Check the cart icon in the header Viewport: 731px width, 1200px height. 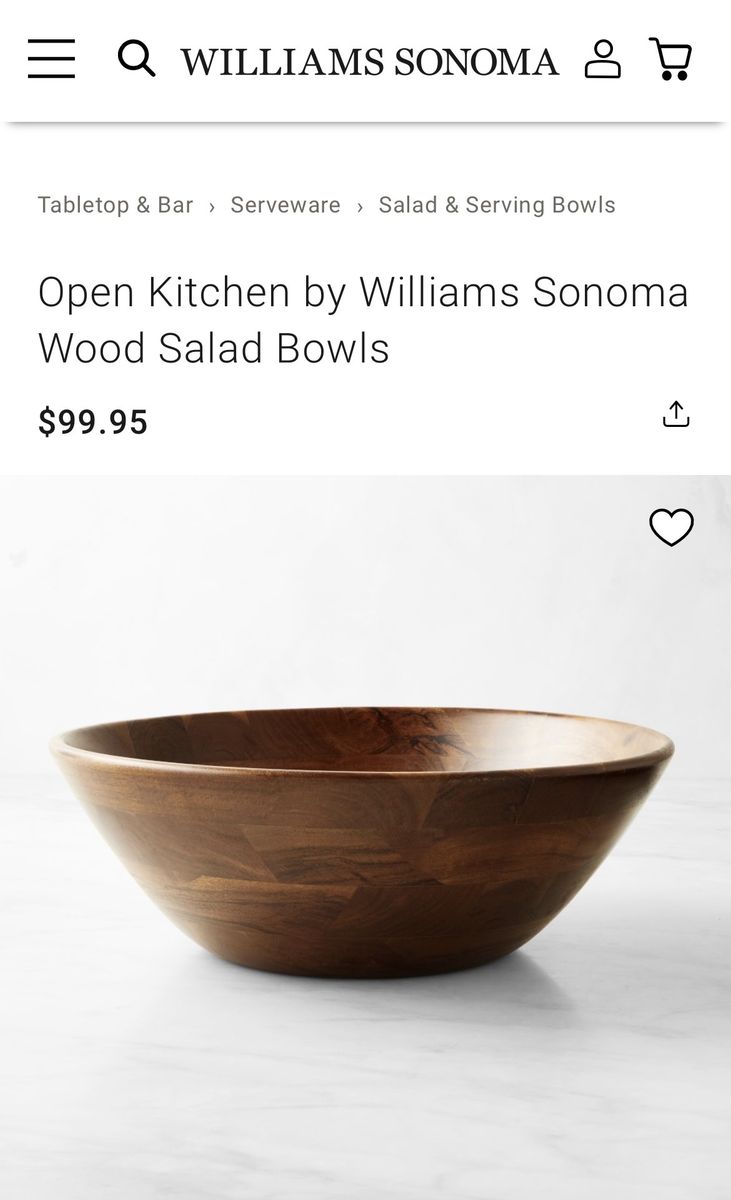[x=670, y=59]
